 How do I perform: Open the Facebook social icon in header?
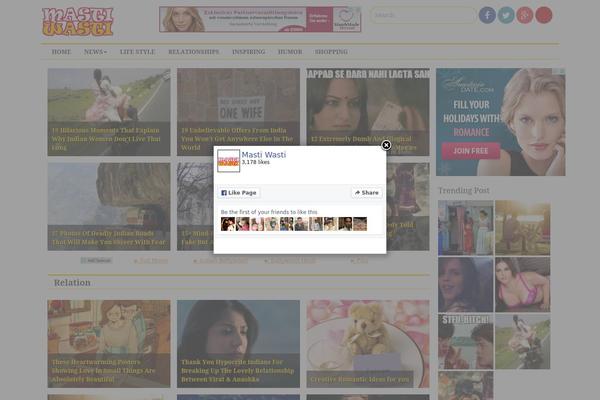click(487, 15)
